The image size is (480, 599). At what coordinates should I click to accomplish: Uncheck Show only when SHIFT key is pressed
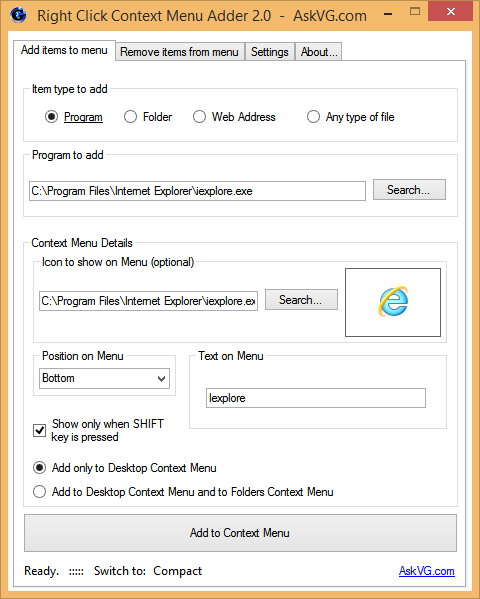[x=39, y=430]
